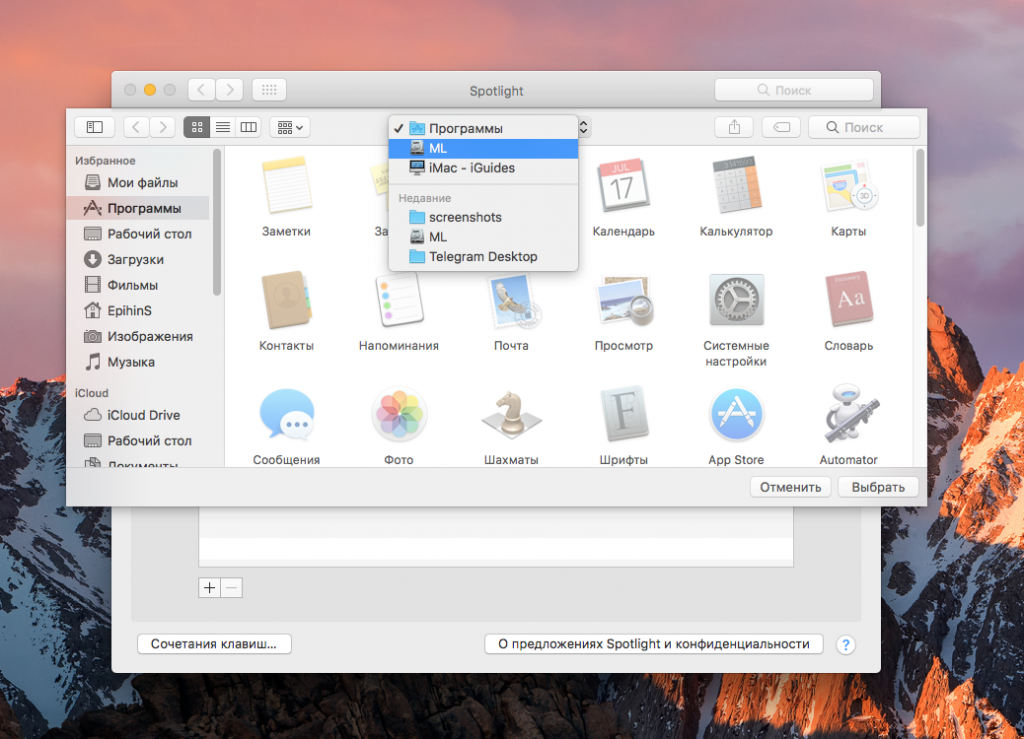Click the location popup stepper arrows

point(584,127)
